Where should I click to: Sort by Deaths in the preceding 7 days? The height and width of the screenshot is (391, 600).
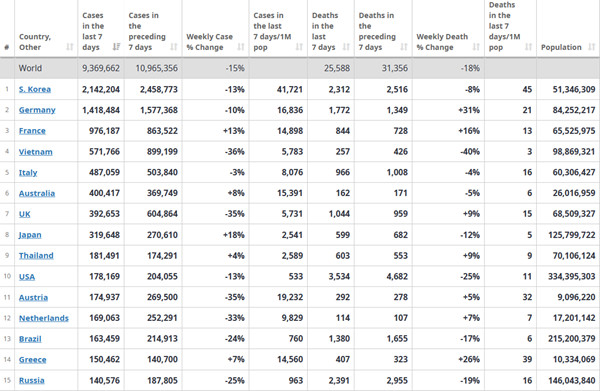click(404, 47)
